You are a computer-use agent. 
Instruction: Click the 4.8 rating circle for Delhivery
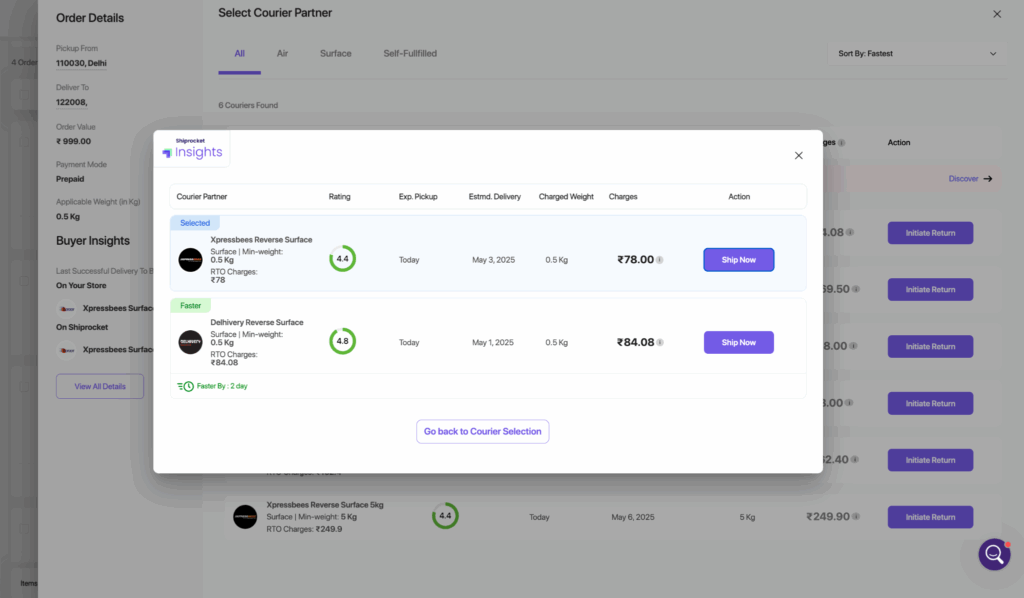(x=342, y=341)
